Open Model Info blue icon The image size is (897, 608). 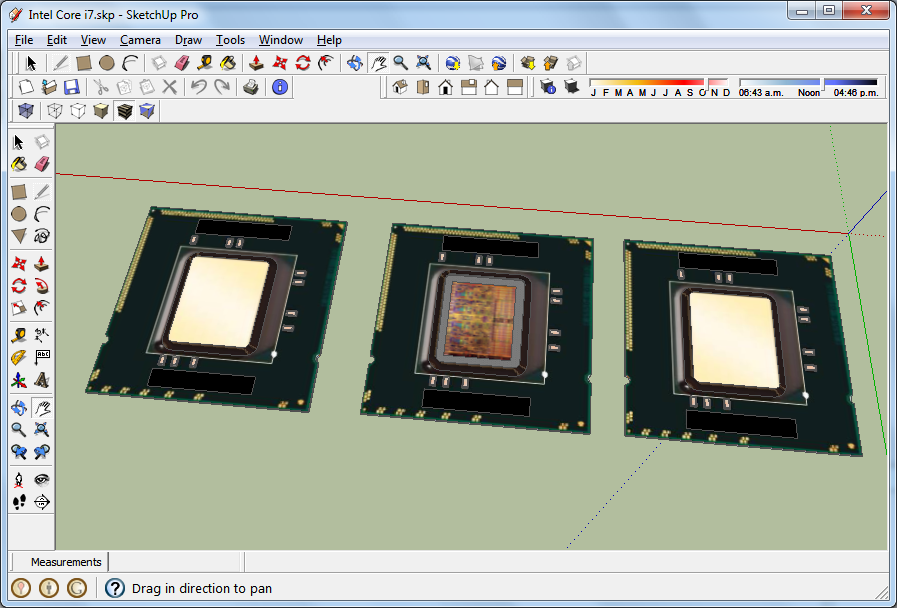(280, 87)
